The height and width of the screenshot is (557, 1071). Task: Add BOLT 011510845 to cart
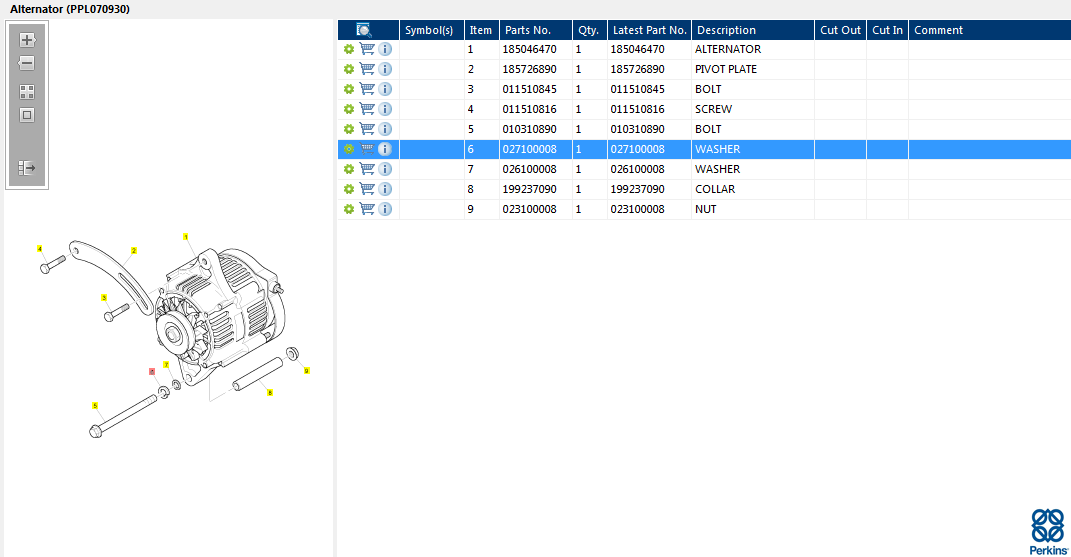pos(367,89)
